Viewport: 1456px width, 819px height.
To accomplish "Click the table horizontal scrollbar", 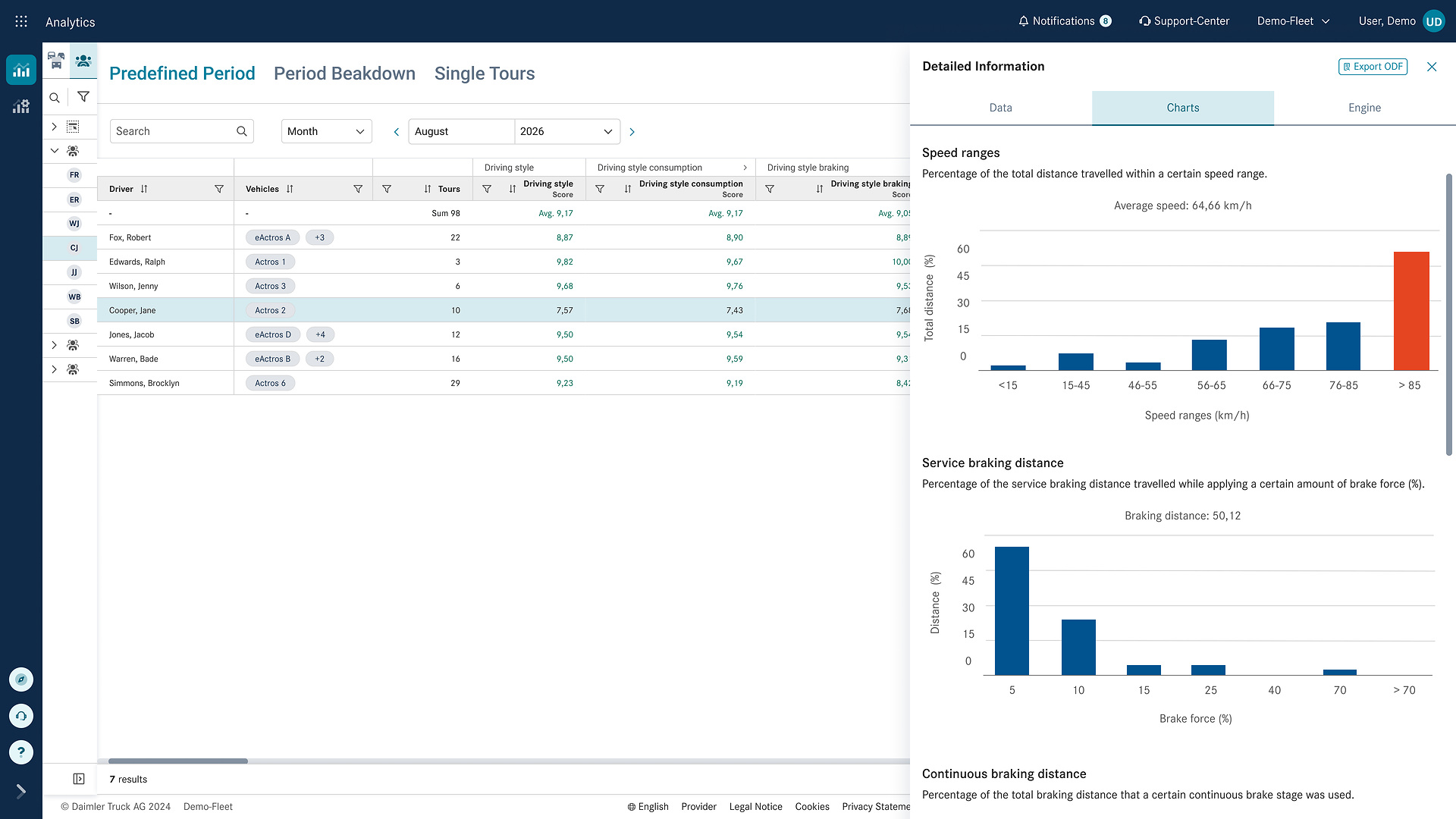I will [178, 761].
